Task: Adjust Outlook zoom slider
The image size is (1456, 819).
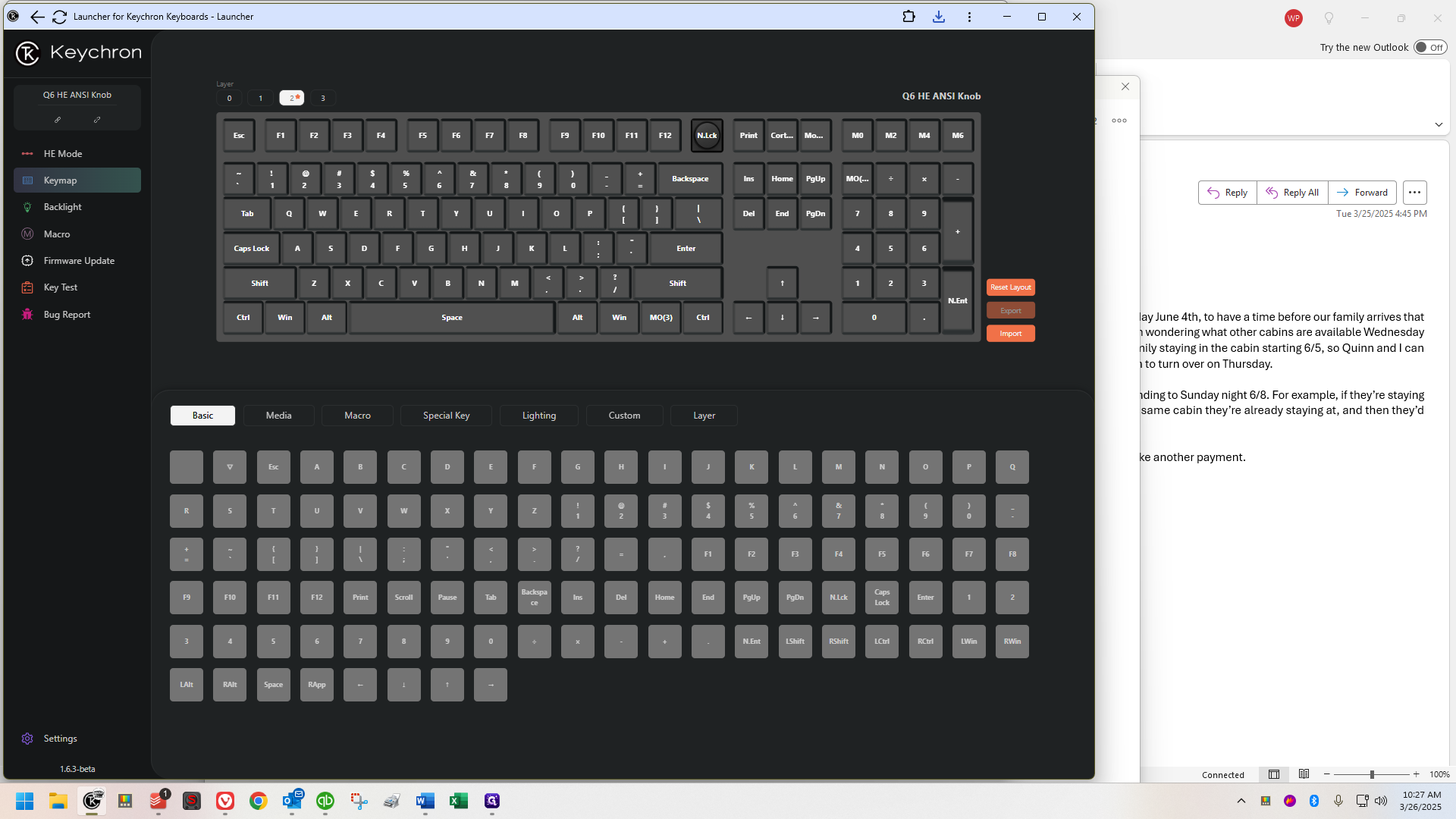Action: pos(1371,775)
